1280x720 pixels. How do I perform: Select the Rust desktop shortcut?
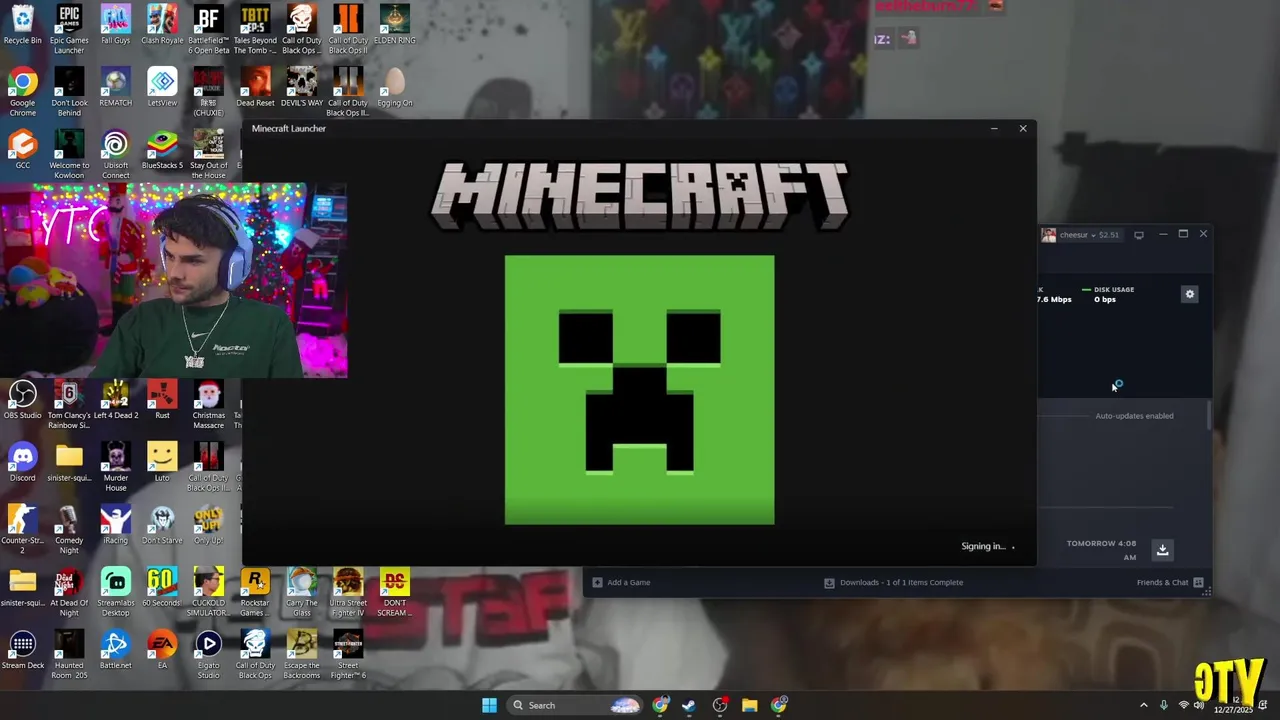pos(162,400)
